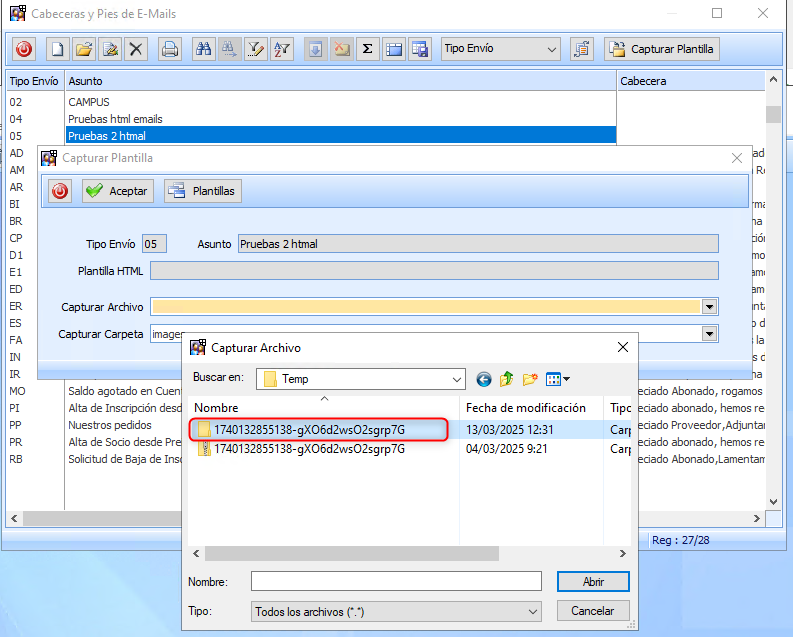Sort by Fecha de modificación column header
Screen dimensions: 793x637
pos(530,408)
